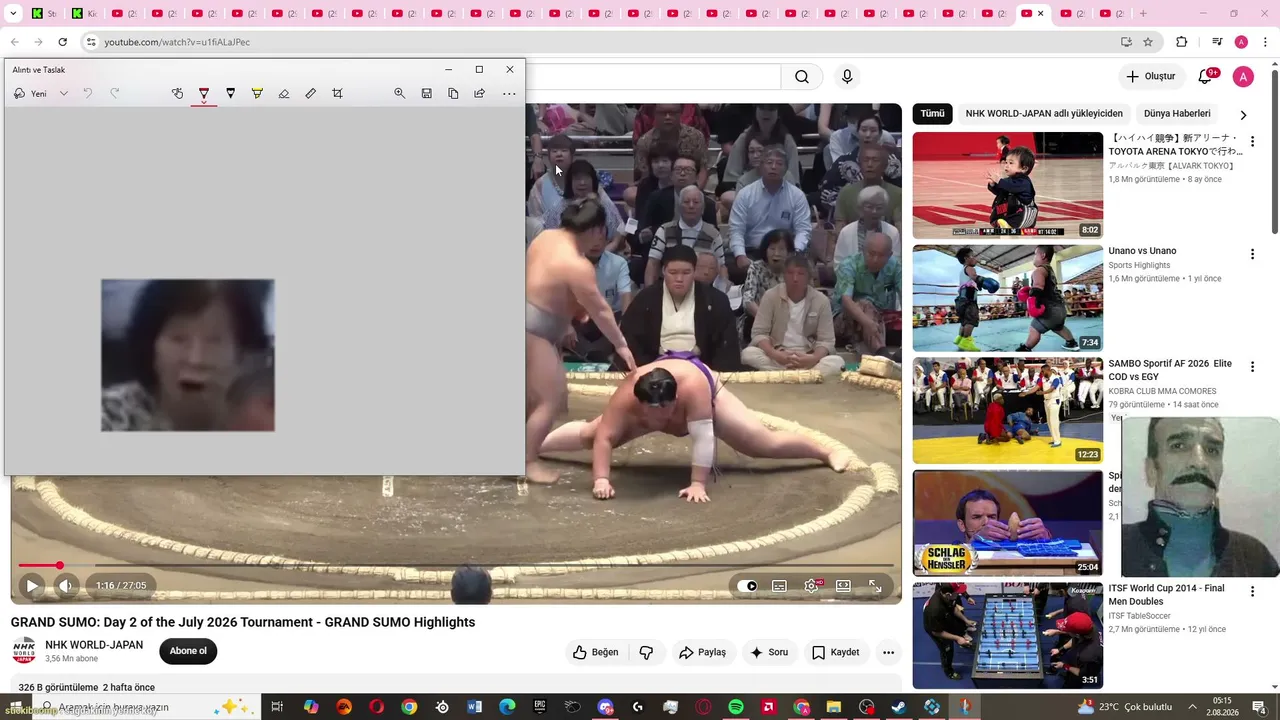Bookmark this page with star icon
Viewport: 1280px width, 720px height.
(1148, 42)
